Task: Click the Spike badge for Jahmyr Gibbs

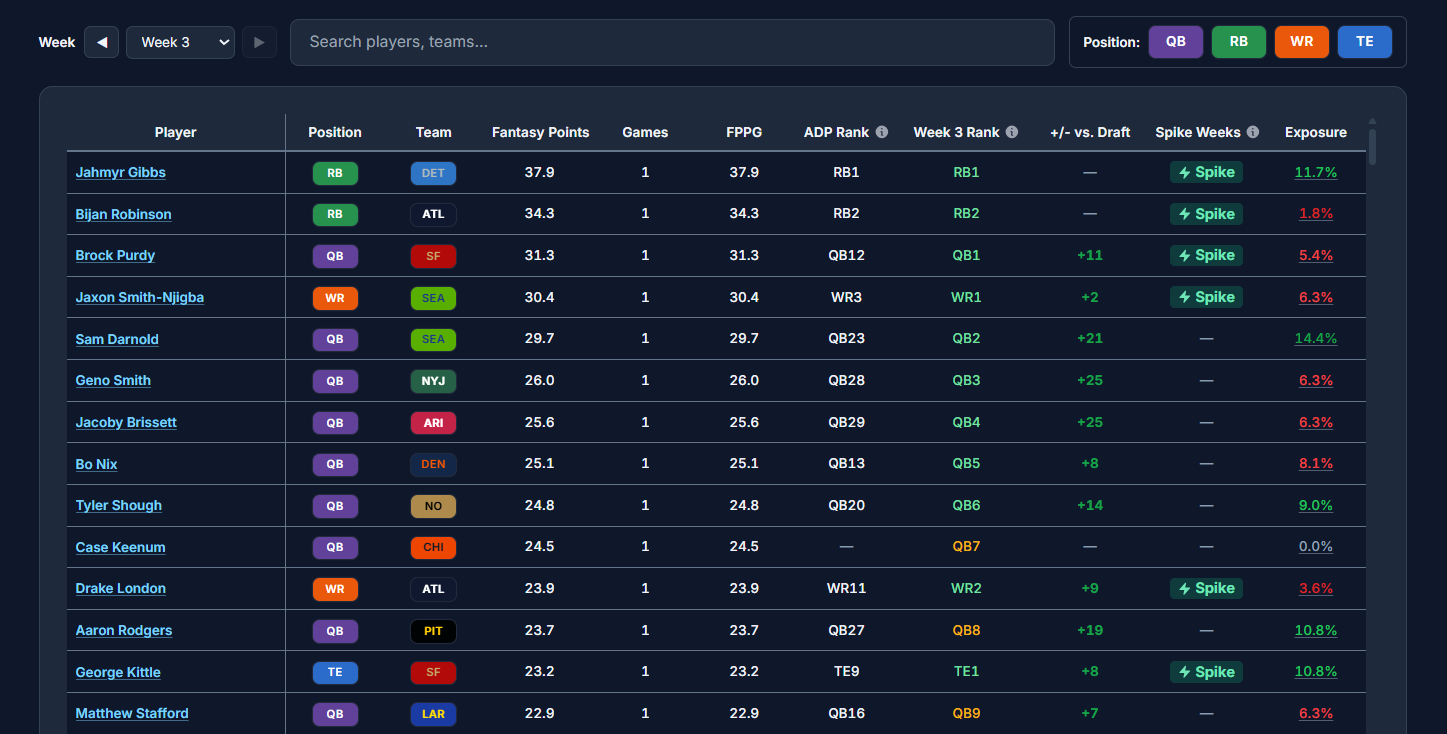Action: tap(1206, 172)
